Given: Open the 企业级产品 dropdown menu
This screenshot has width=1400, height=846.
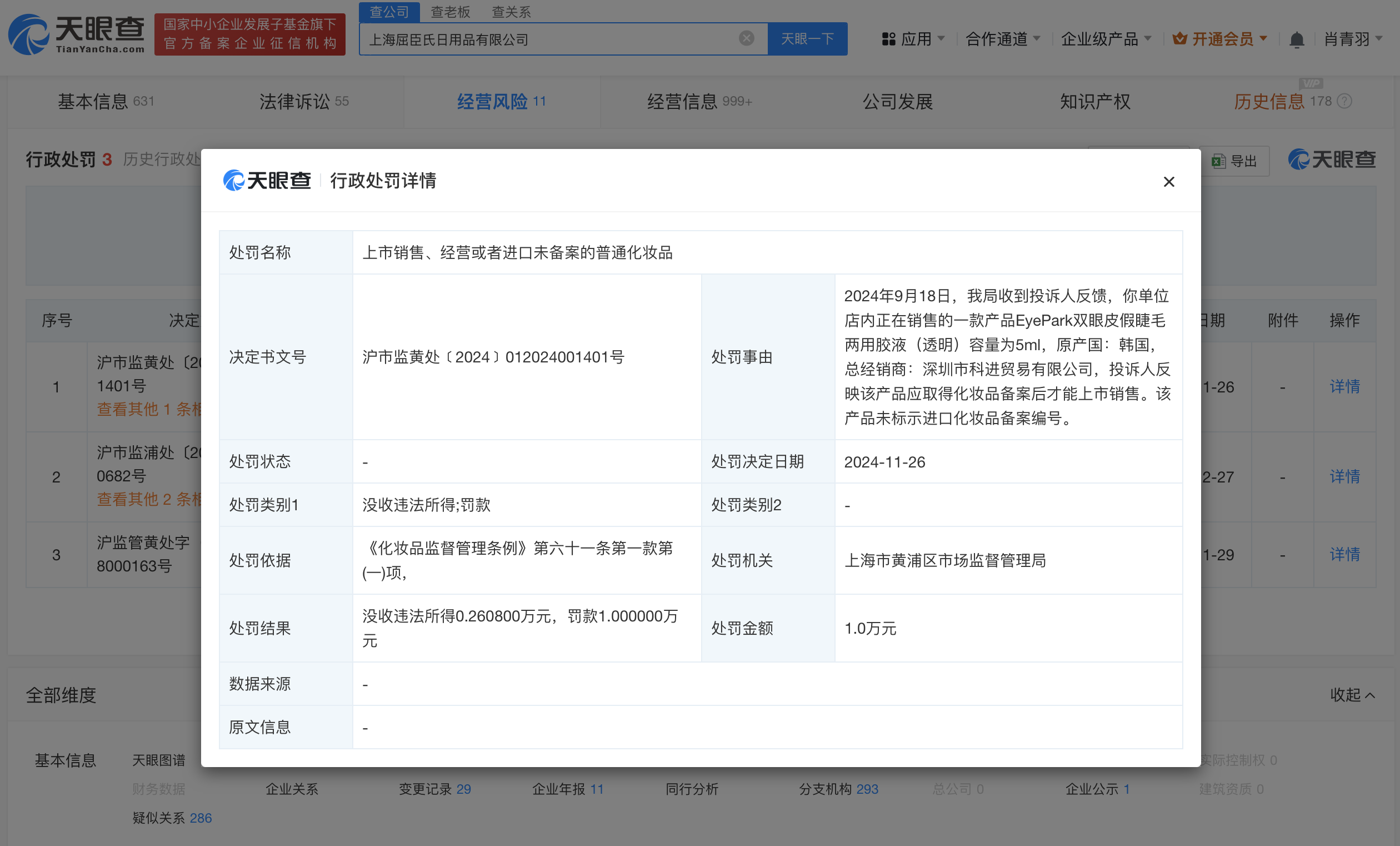Looking at the screenshot, I should point(1106,39).
